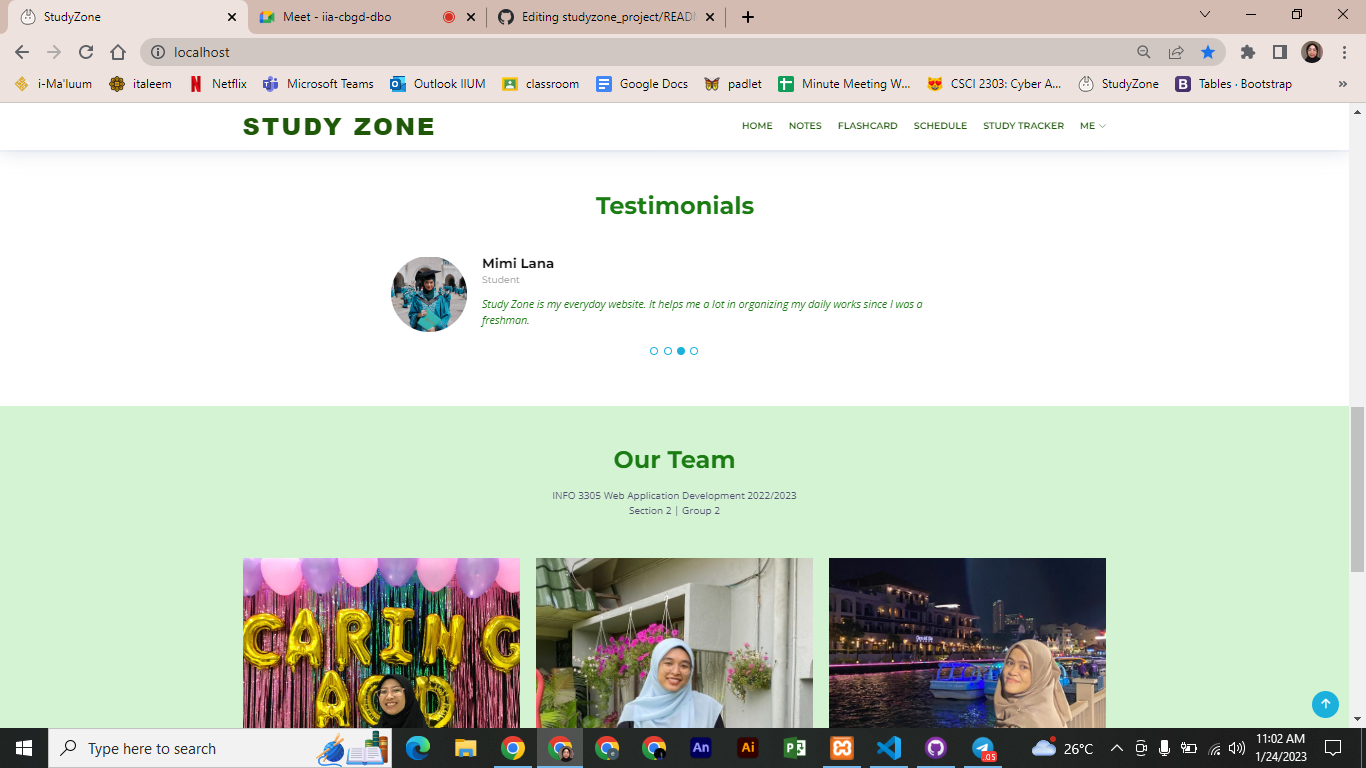
Task: Open the ME dropdown menu
Action: tap(1091, 126)
